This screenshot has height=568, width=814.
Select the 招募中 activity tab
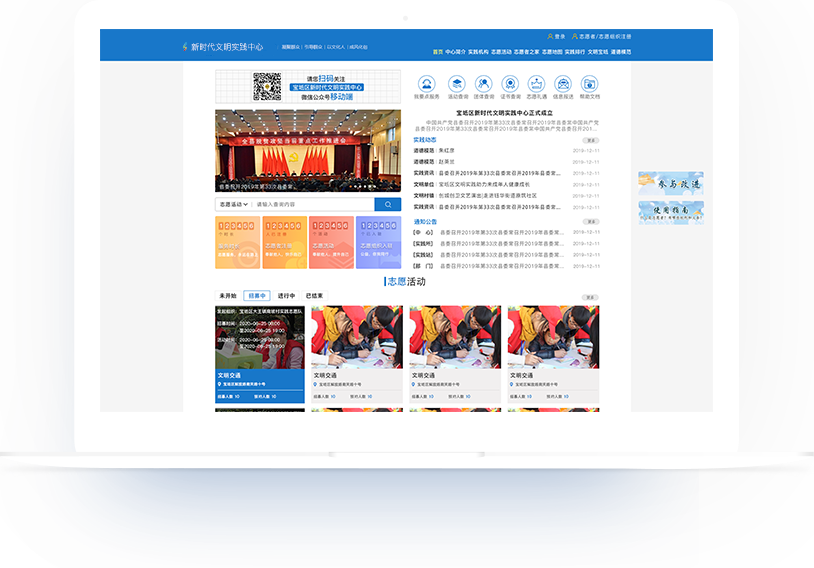coord(257,296)
